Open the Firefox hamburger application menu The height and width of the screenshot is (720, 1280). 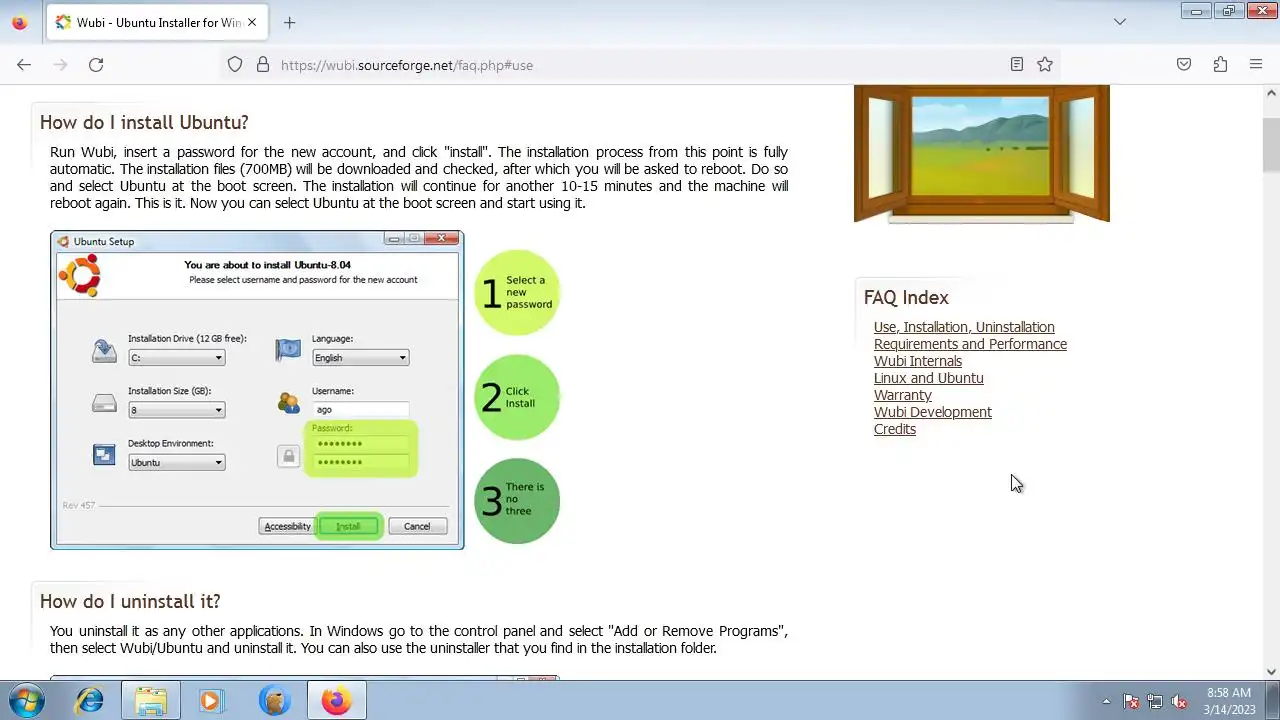pos(1256,65)
